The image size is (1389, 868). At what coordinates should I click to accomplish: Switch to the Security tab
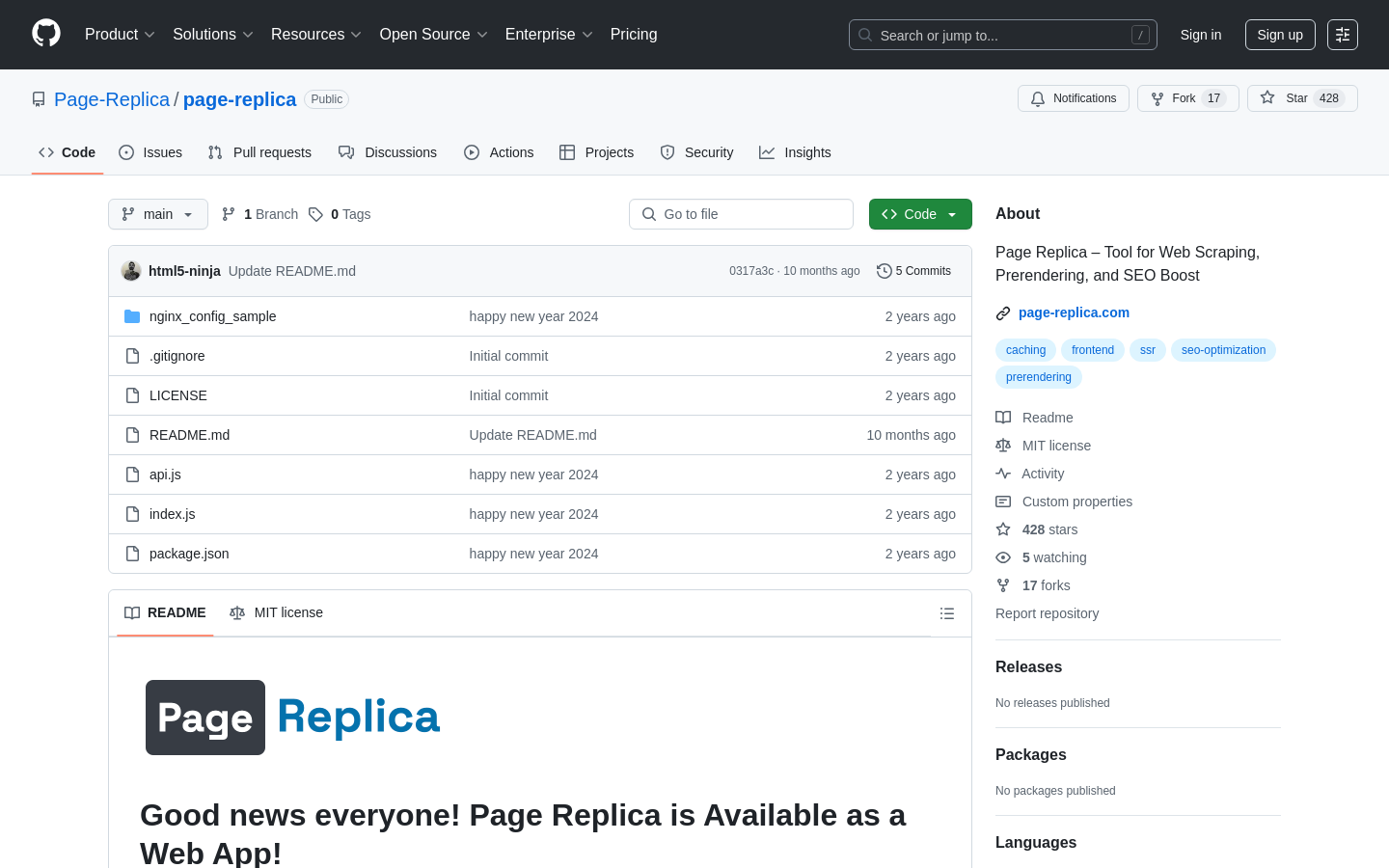(x=696, y=152)
